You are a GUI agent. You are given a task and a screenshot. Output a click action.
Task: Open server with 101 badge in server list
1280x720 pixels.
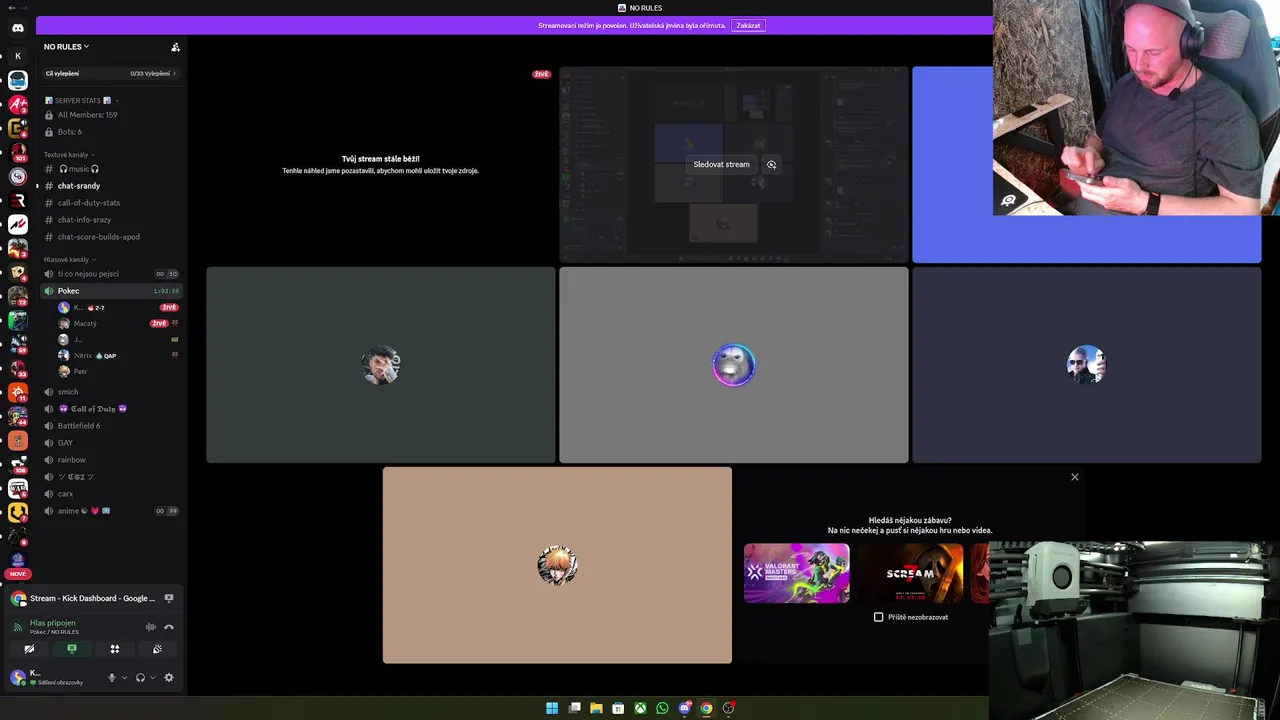pos(17,152)
